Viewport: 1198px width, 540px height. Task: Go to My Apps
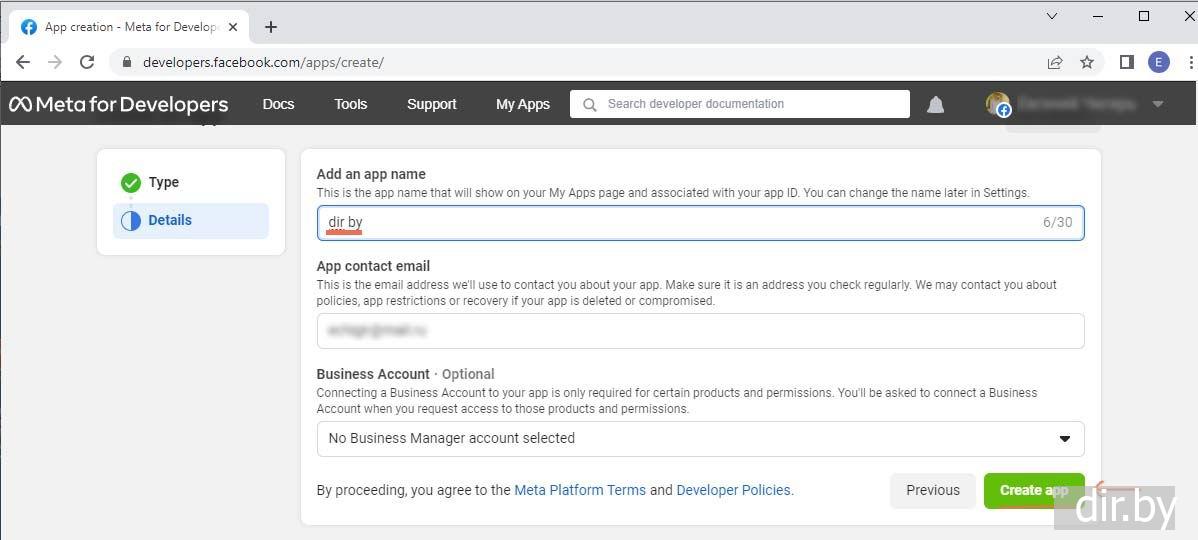(522, 104)
